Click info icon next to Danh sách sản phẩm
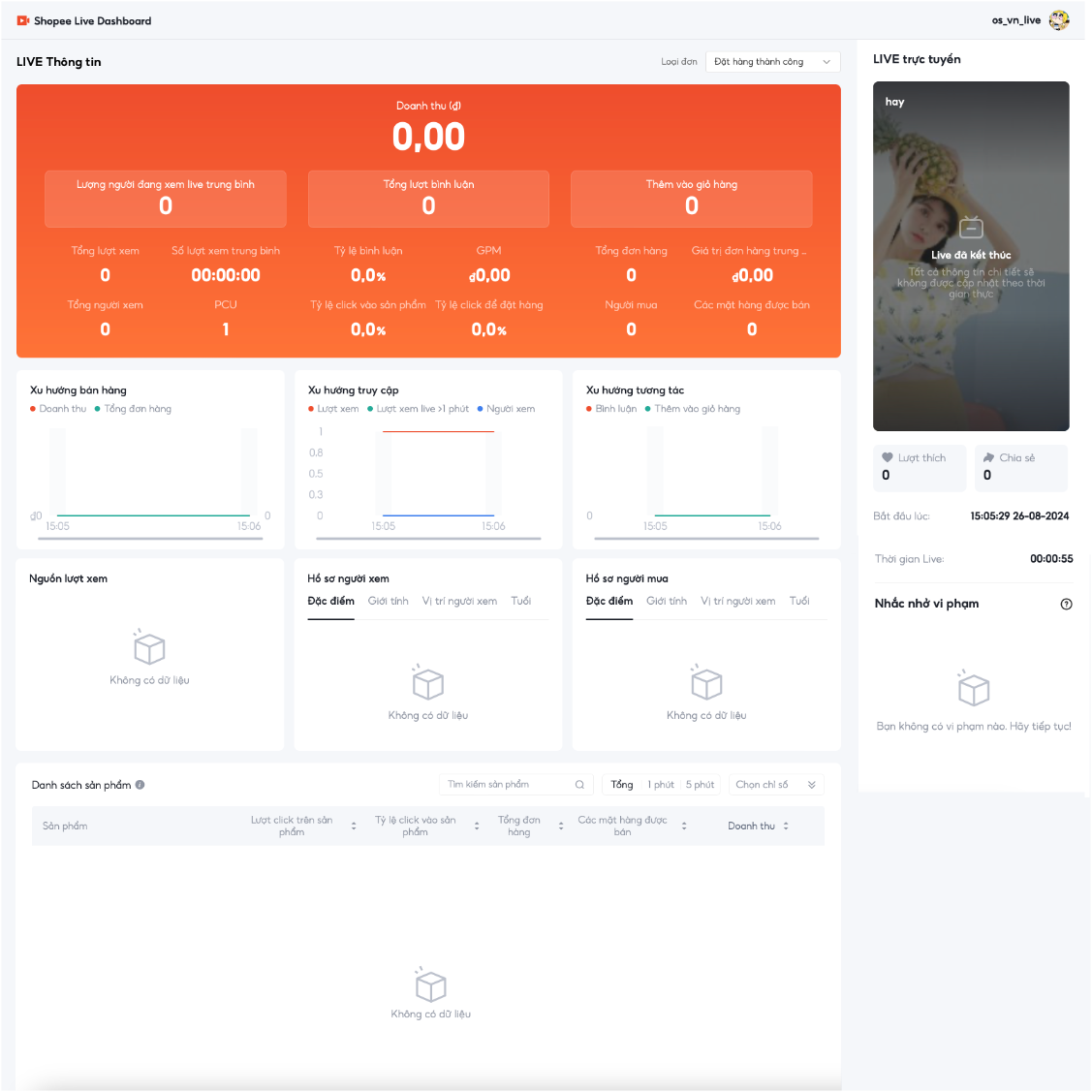1092x1092 pixels. click(140, 785)
